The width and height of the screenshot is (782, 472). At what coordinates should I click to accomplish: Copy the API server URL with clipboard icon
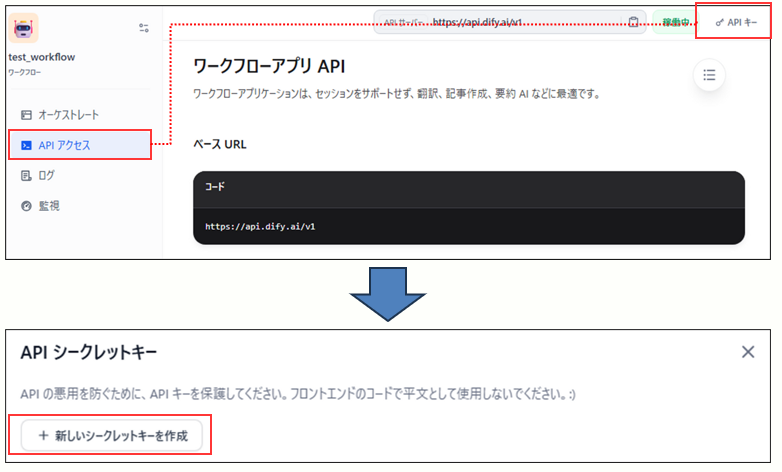click(x=633, y=22)
